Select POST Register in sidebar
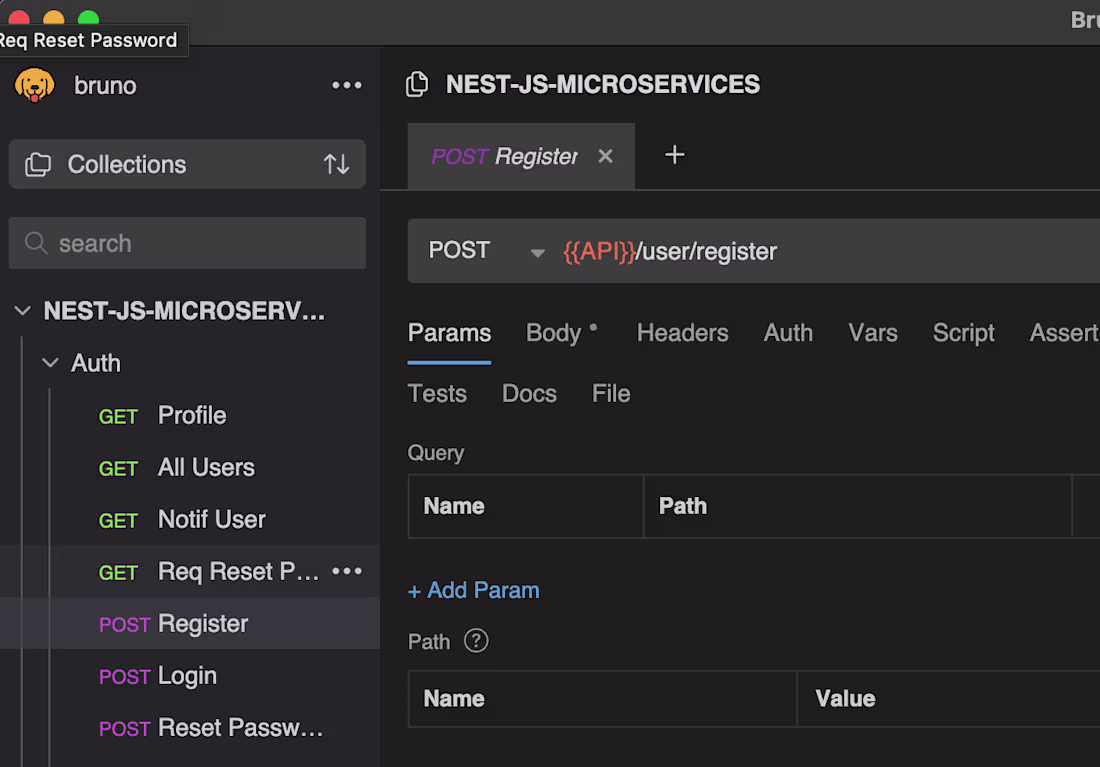The image size is (1100, 767). pos(189,623)
